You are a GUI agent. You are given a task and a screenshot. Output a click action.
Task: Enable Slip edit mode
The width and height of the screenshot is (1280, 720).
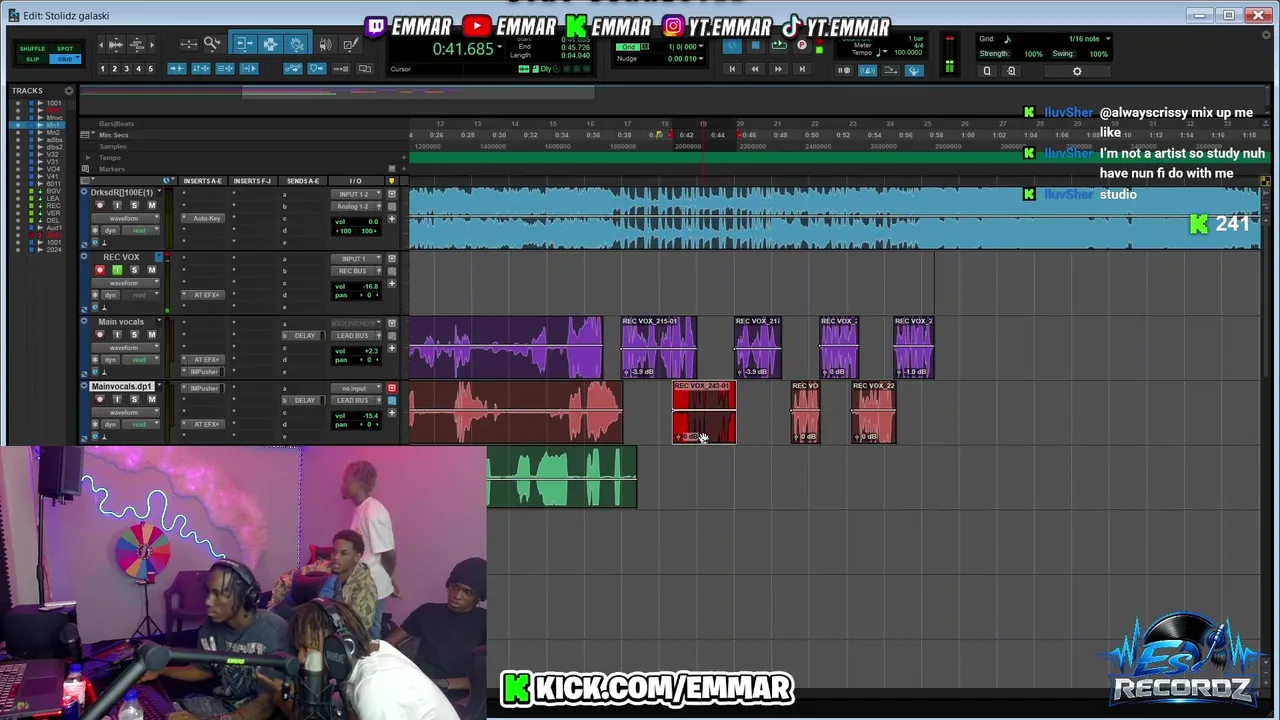tap(32, 59)
